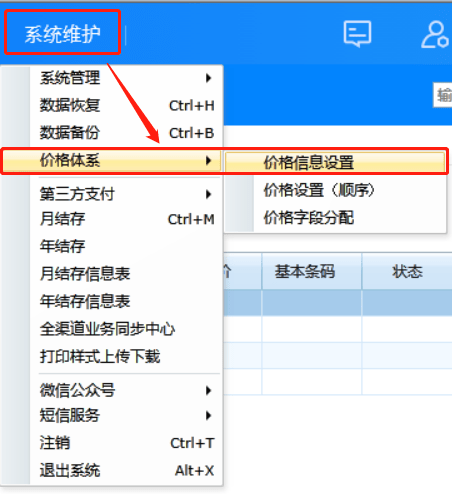Screen dimensions: 452x494
Task: Expand the 短信服务 submenu arrow
Action: click(209, 415)
